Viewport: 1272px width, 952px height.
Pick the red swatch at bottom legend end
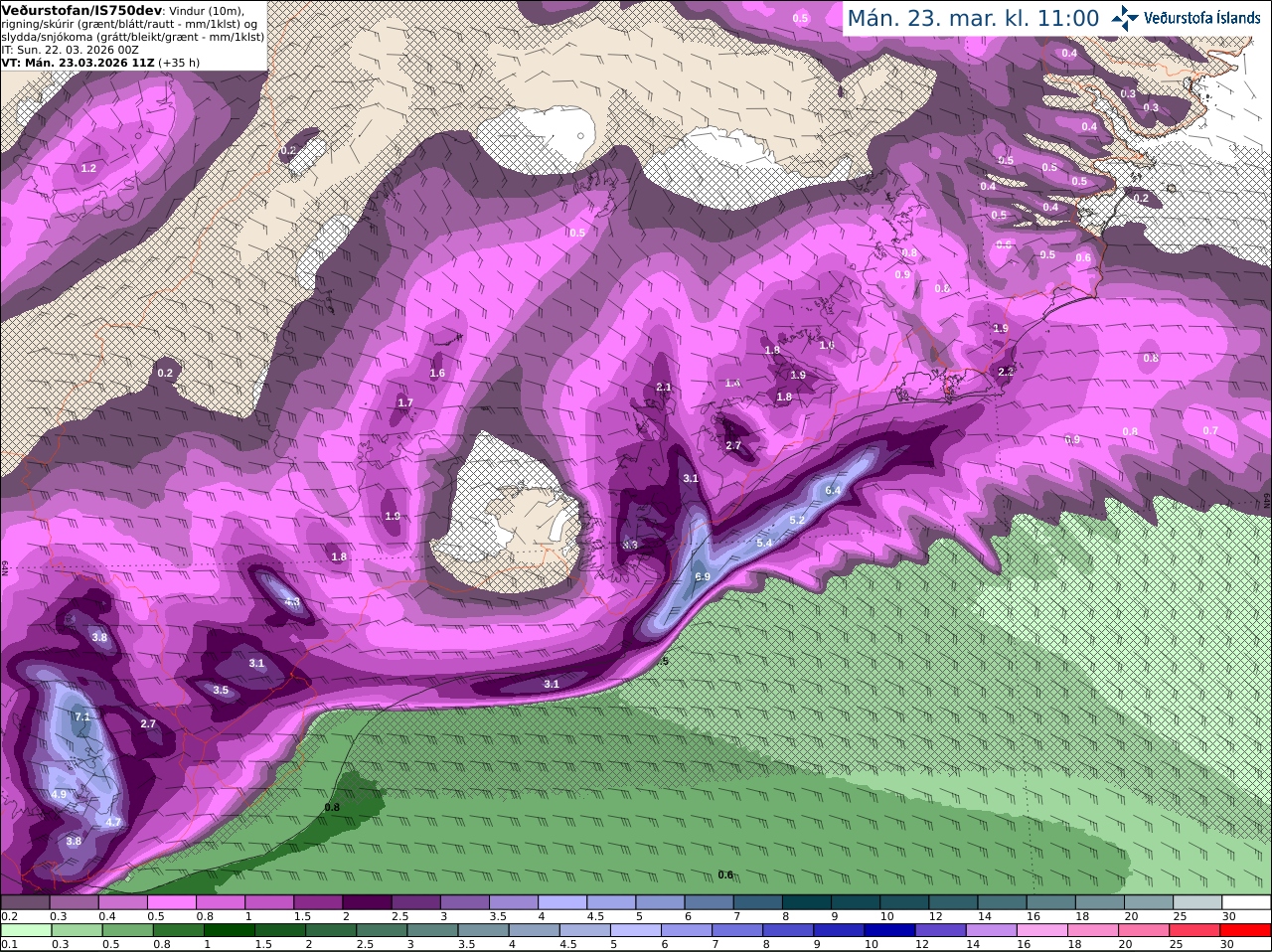pos(1245,930)
